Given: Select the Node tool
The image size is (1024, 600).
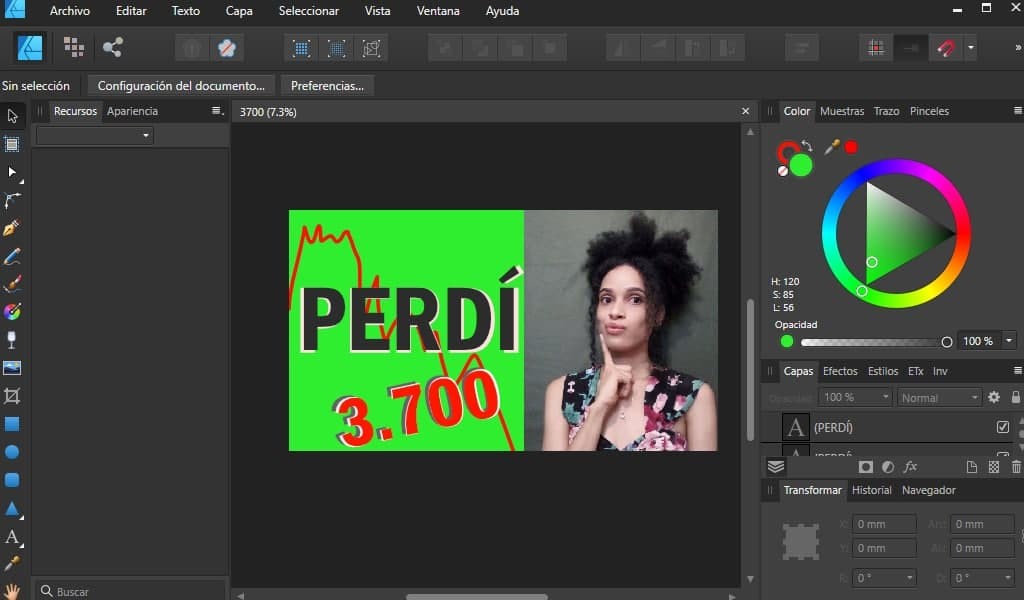Looking at the screenshot, I should click(12, 172).
